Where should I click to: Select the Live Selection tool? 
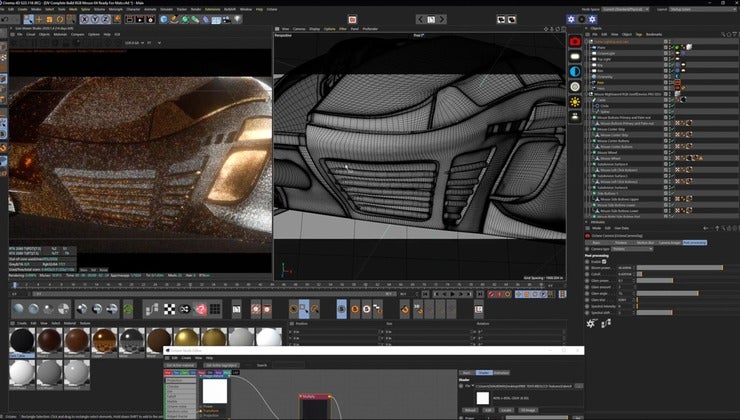(29, 19)
